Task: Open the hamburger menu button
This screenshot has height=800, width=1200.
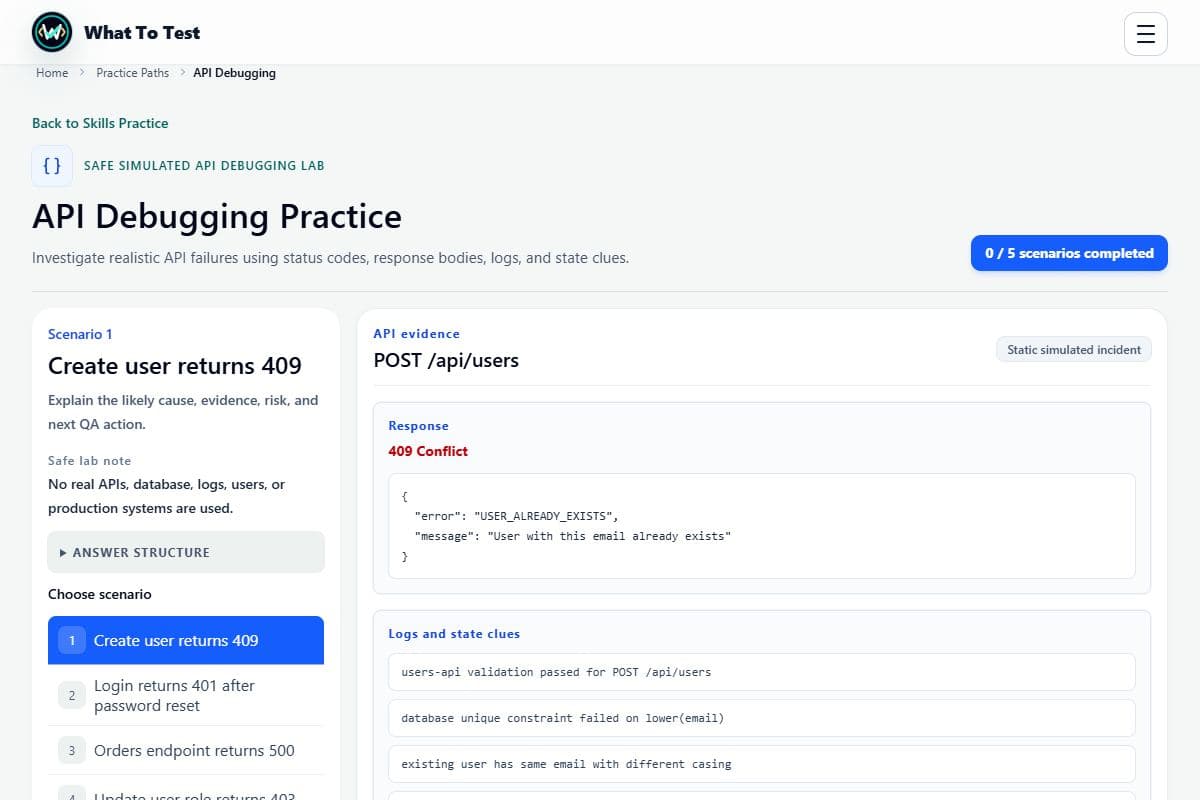Action: (x=1146, y=34)
